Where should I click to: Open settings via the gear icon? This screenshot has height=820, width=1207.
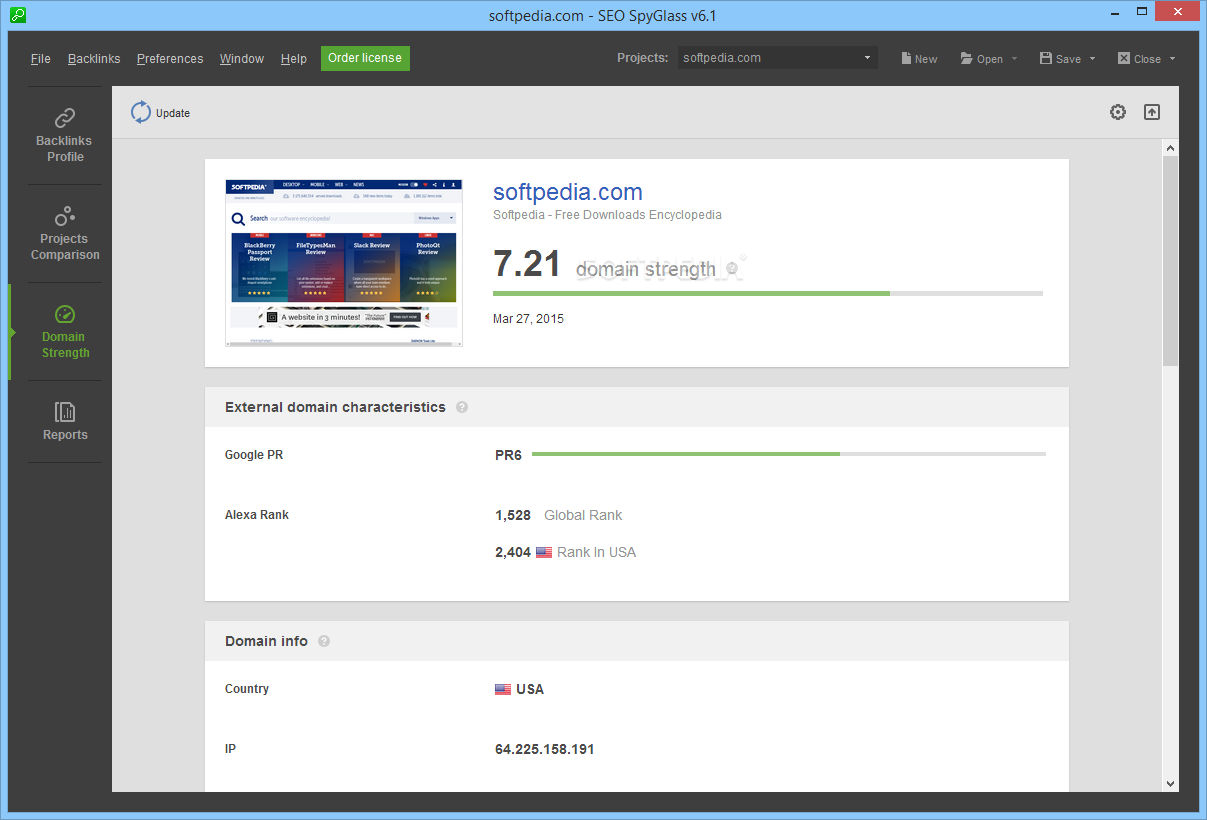(1118, 112)
